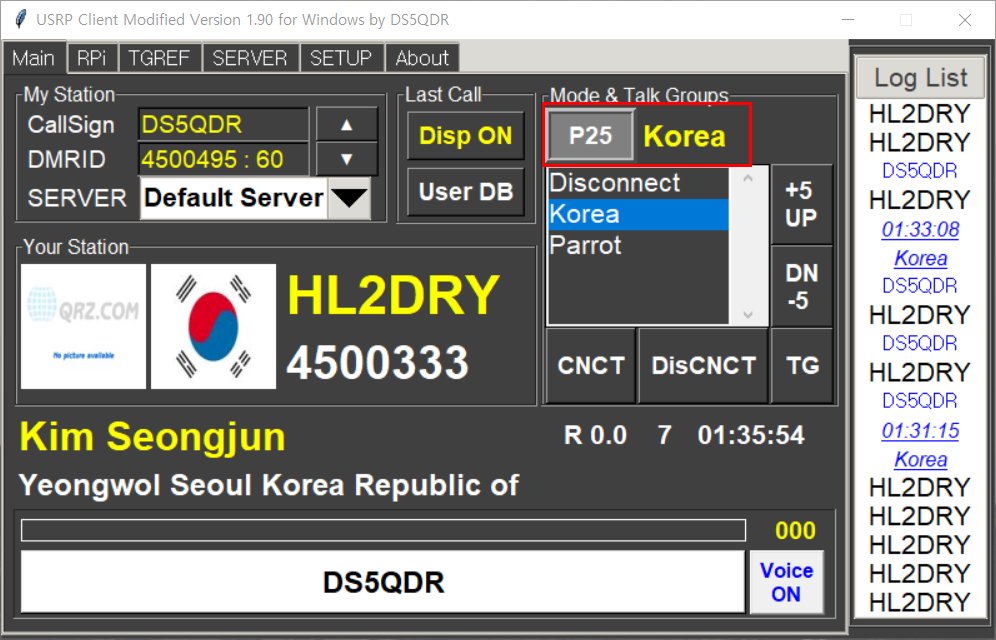This screenshot has height=640, width=996.
Task: Click the up arrow button beside CallSign
Action: (346, 124)
